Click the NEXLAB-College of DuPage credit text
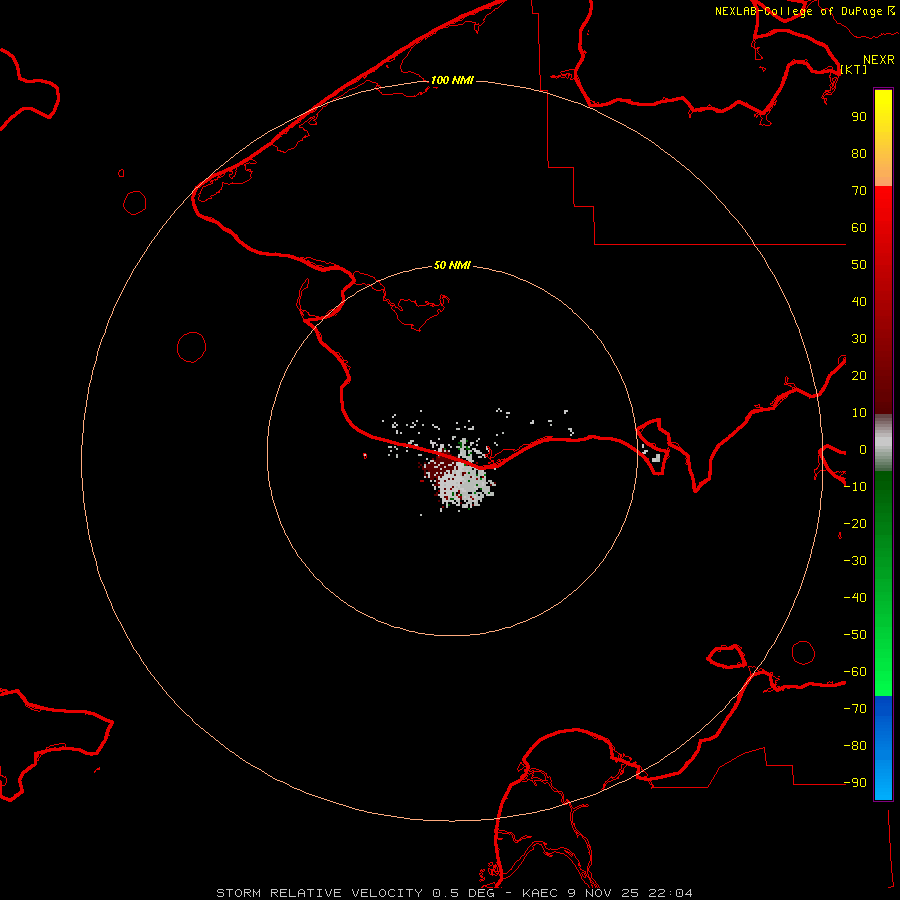This screenshot has width=900, height=900. (x=805, y=11)
